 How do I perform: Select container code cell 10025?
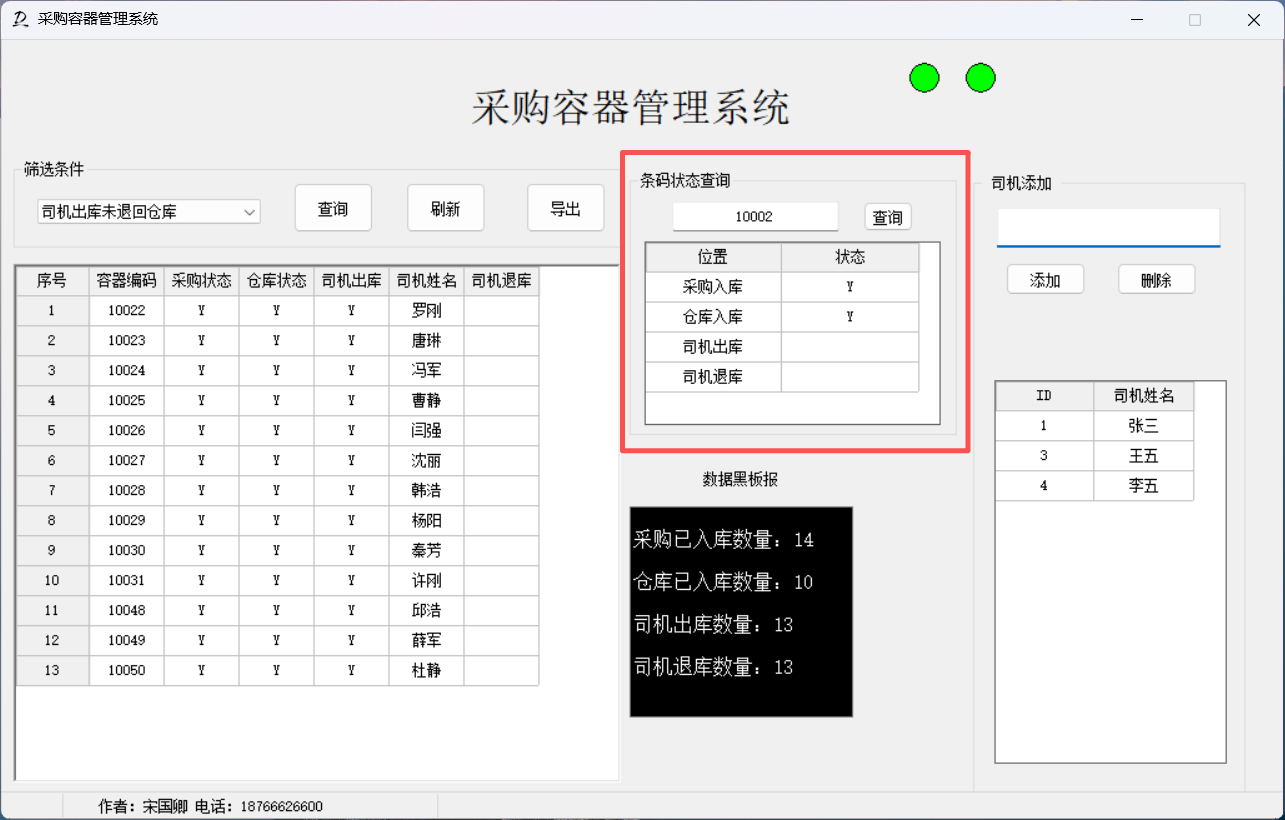(x=127, y=401)
